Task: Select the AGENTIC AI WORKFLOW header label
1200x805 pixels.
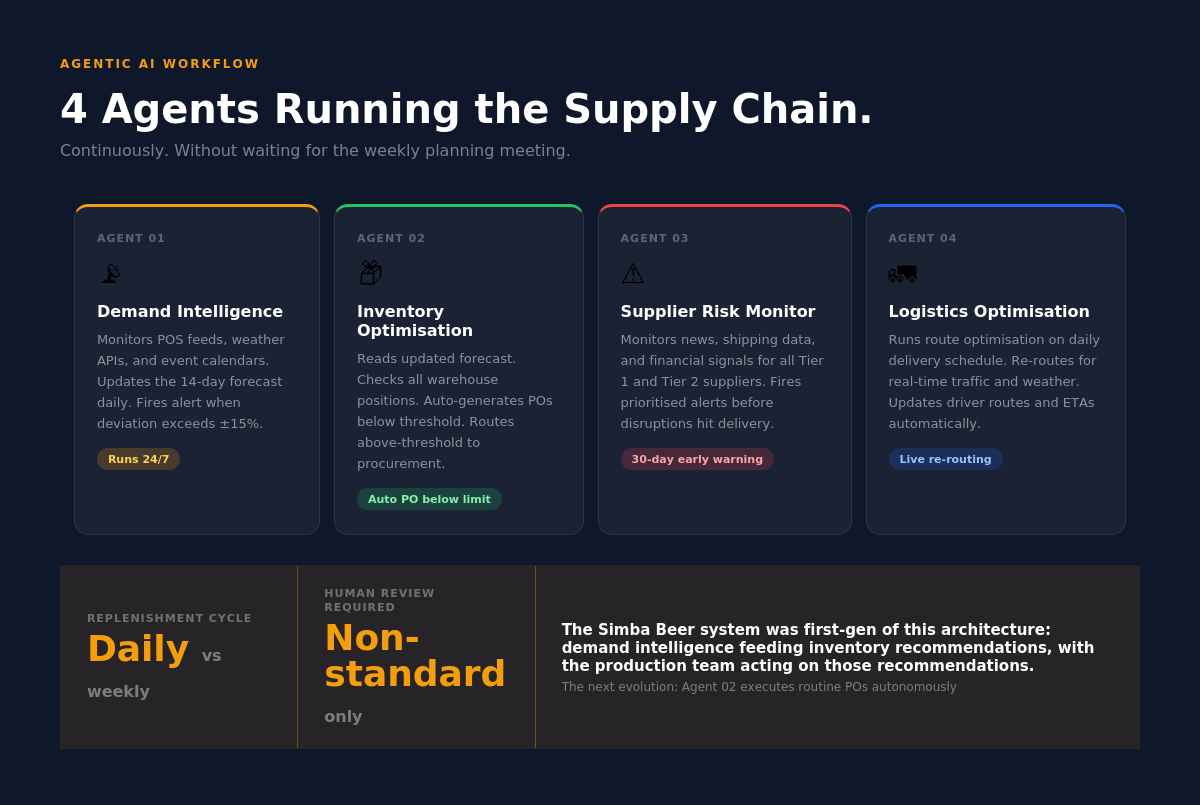Action: (160, 64)
